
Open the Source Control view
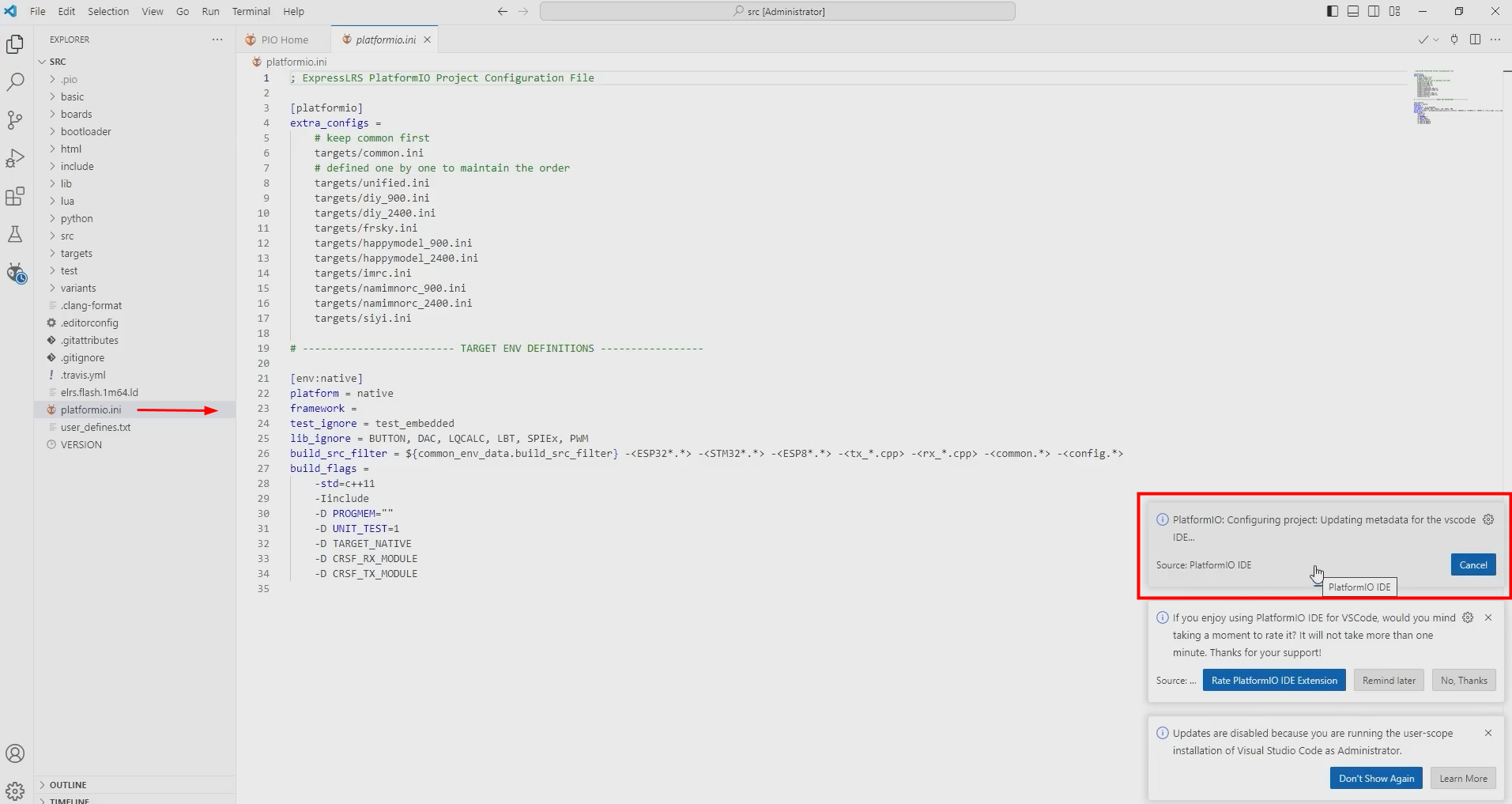[x=15, y=120]
